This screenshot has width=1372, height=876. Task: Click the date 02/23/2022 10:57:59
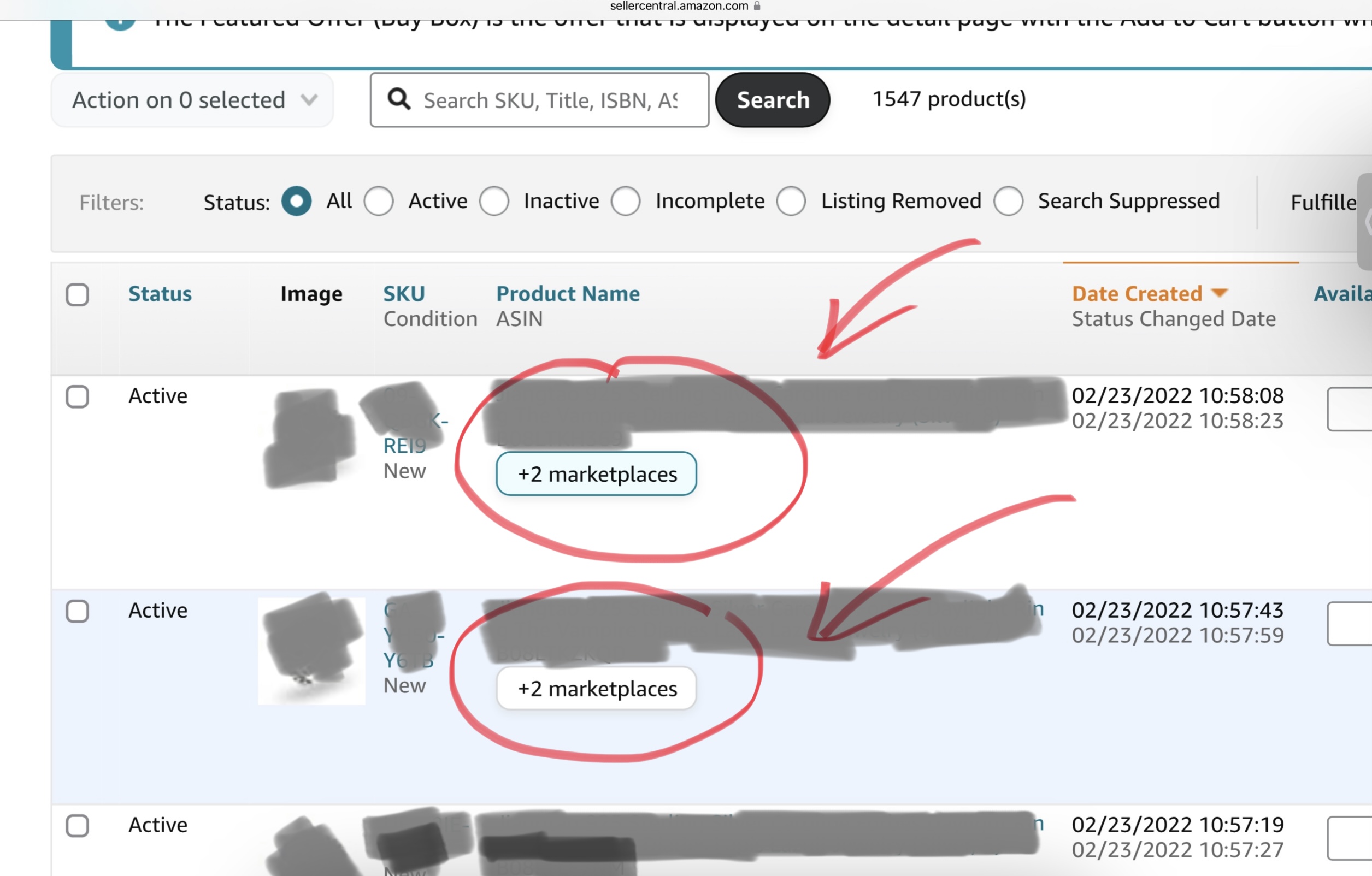[1177, 636]
